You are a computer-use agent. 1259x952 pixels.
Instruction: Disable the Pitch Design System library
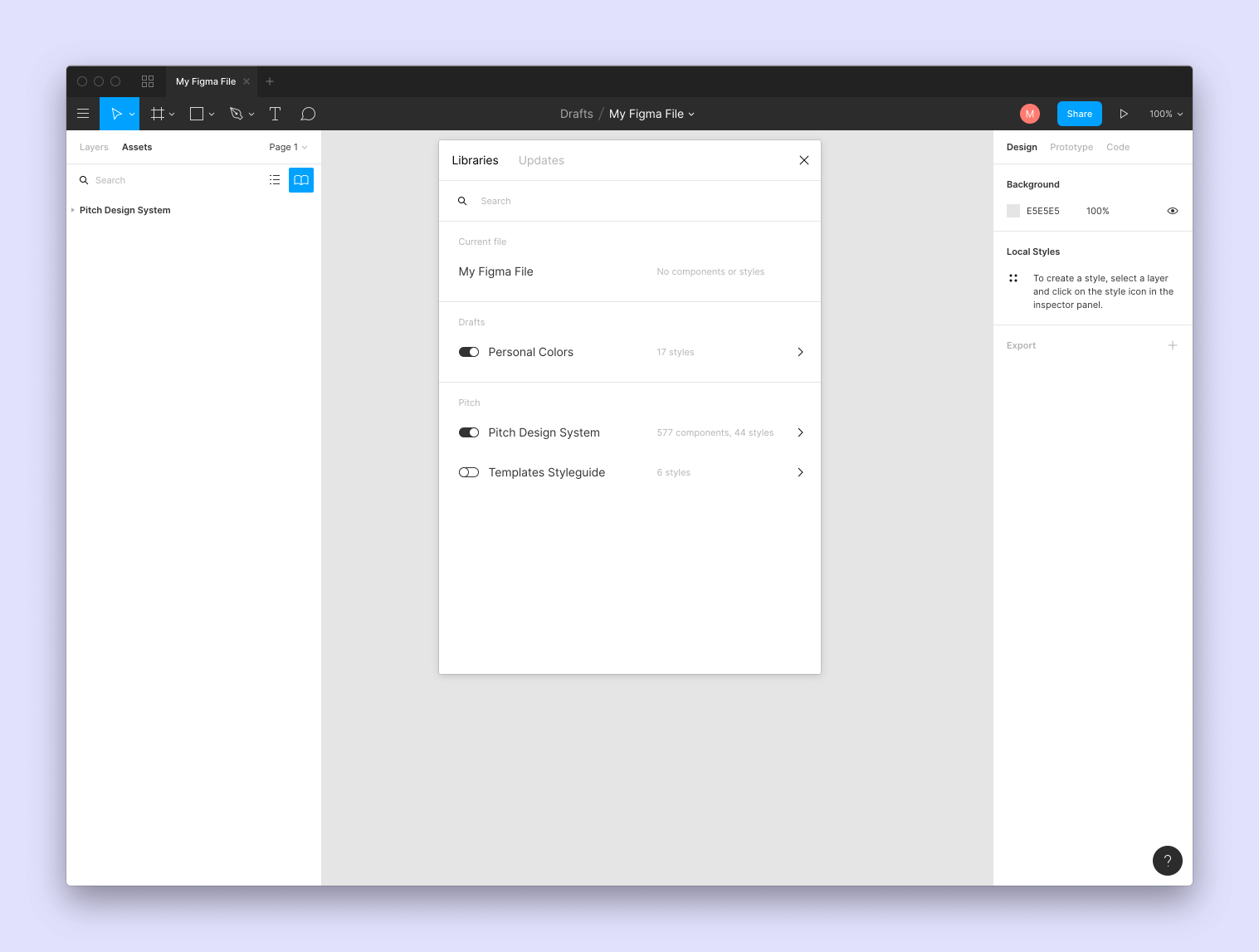(x=469, y=432)
